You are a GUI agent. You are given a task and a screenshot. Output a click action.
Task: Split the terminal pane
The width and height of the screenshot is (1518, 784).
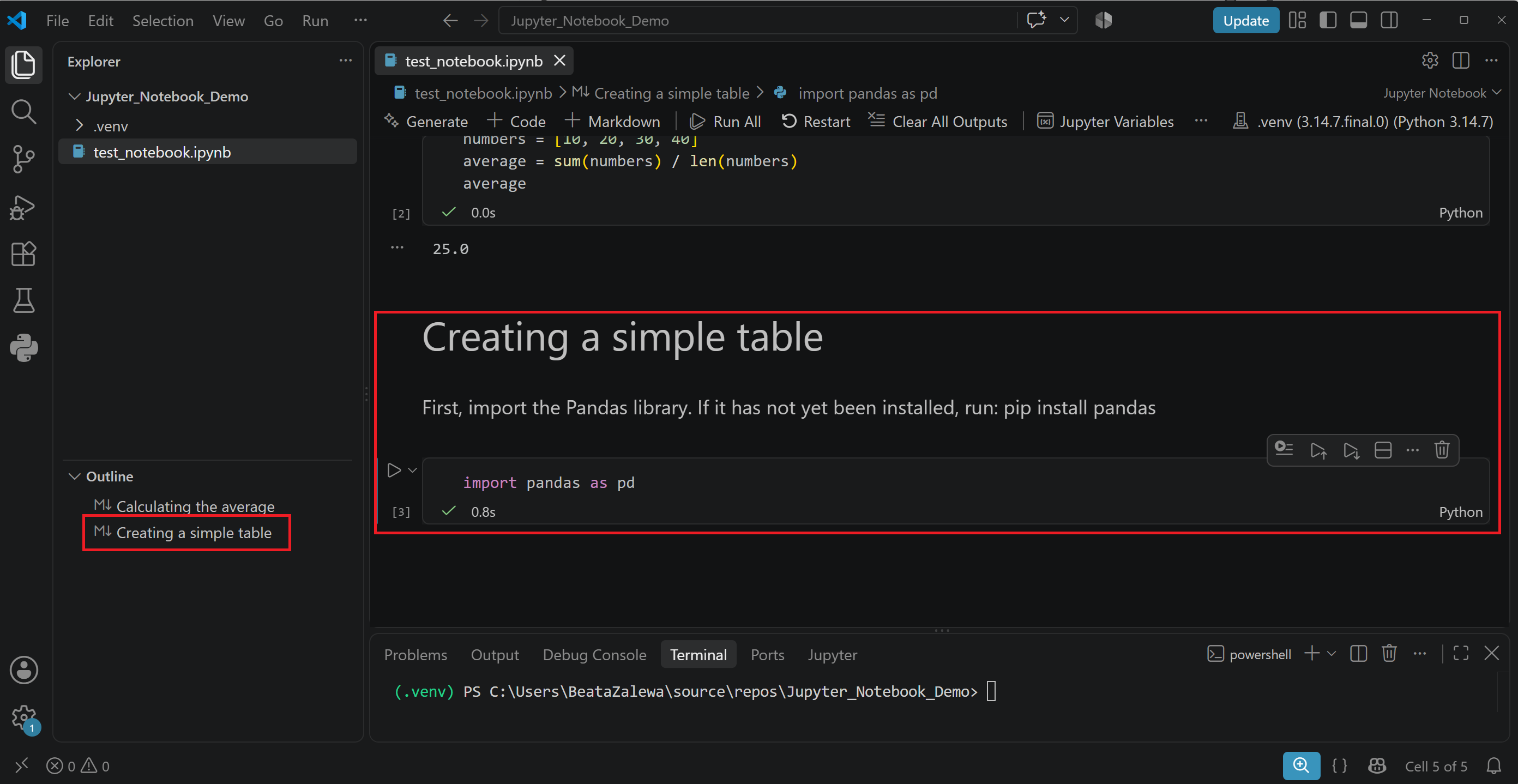pos(1358,653)
